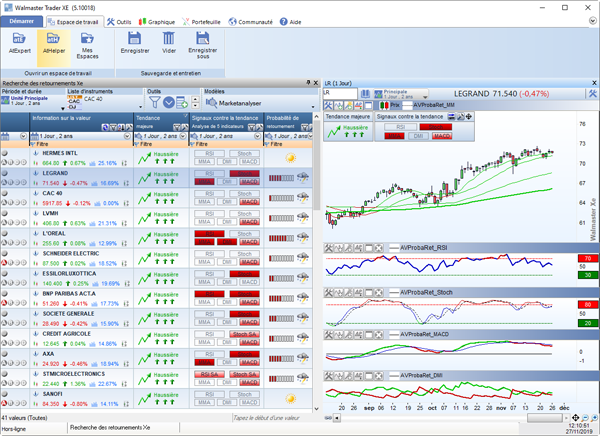Viewport: 600px width, 436px height.
Task: Pin the Recherche des retournements Xe panel
Action: pyautogui.click(x=308, y=83)
